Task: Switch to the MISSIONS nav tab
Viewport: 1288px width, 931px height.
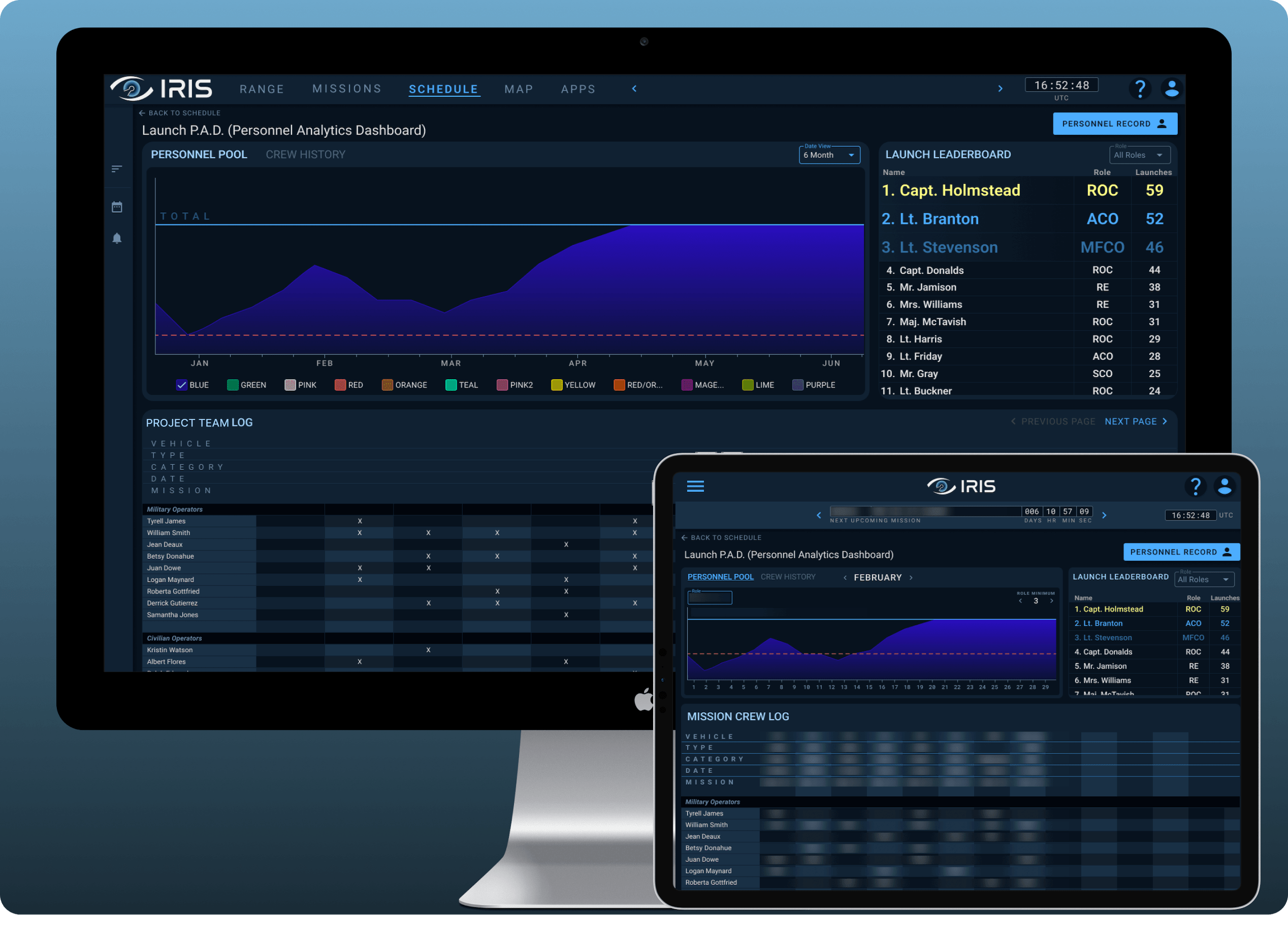Action: 347,88
